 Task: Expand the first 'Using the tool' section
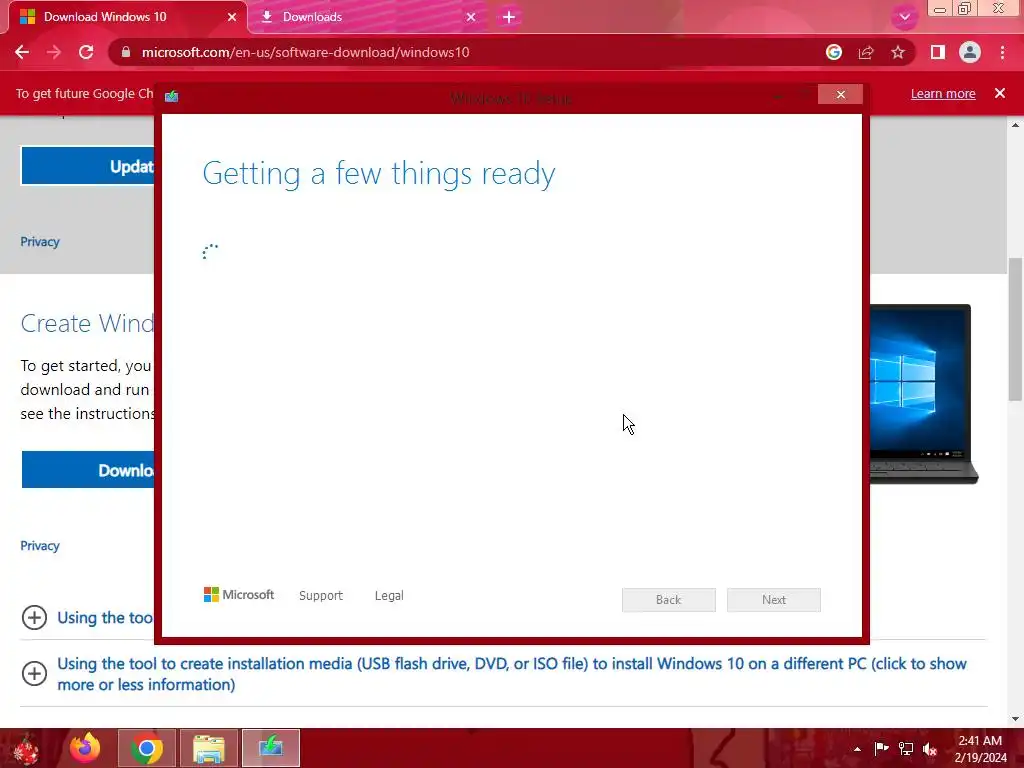tap(34, 617)
